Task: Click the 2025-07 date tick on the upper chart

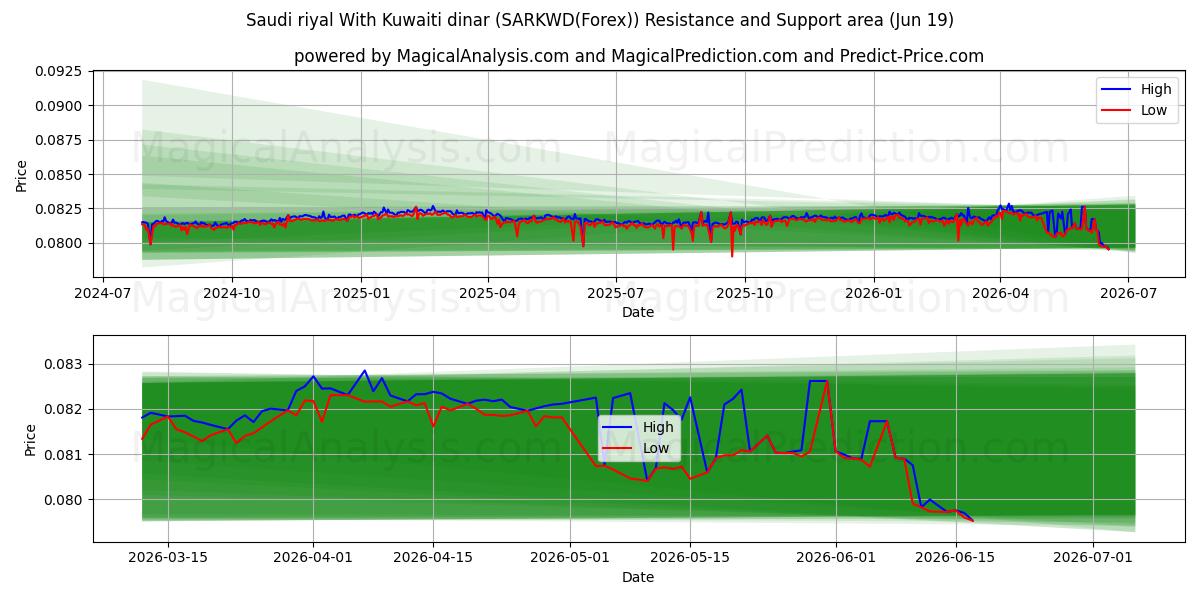Action: (x=615, y=293)
